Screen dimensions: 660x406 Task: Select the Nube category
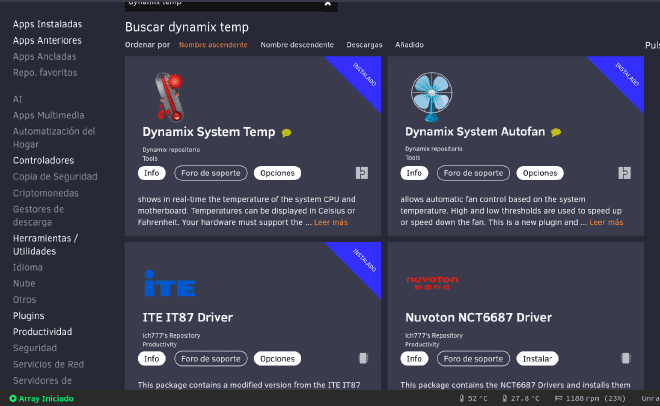coord(24,283)
